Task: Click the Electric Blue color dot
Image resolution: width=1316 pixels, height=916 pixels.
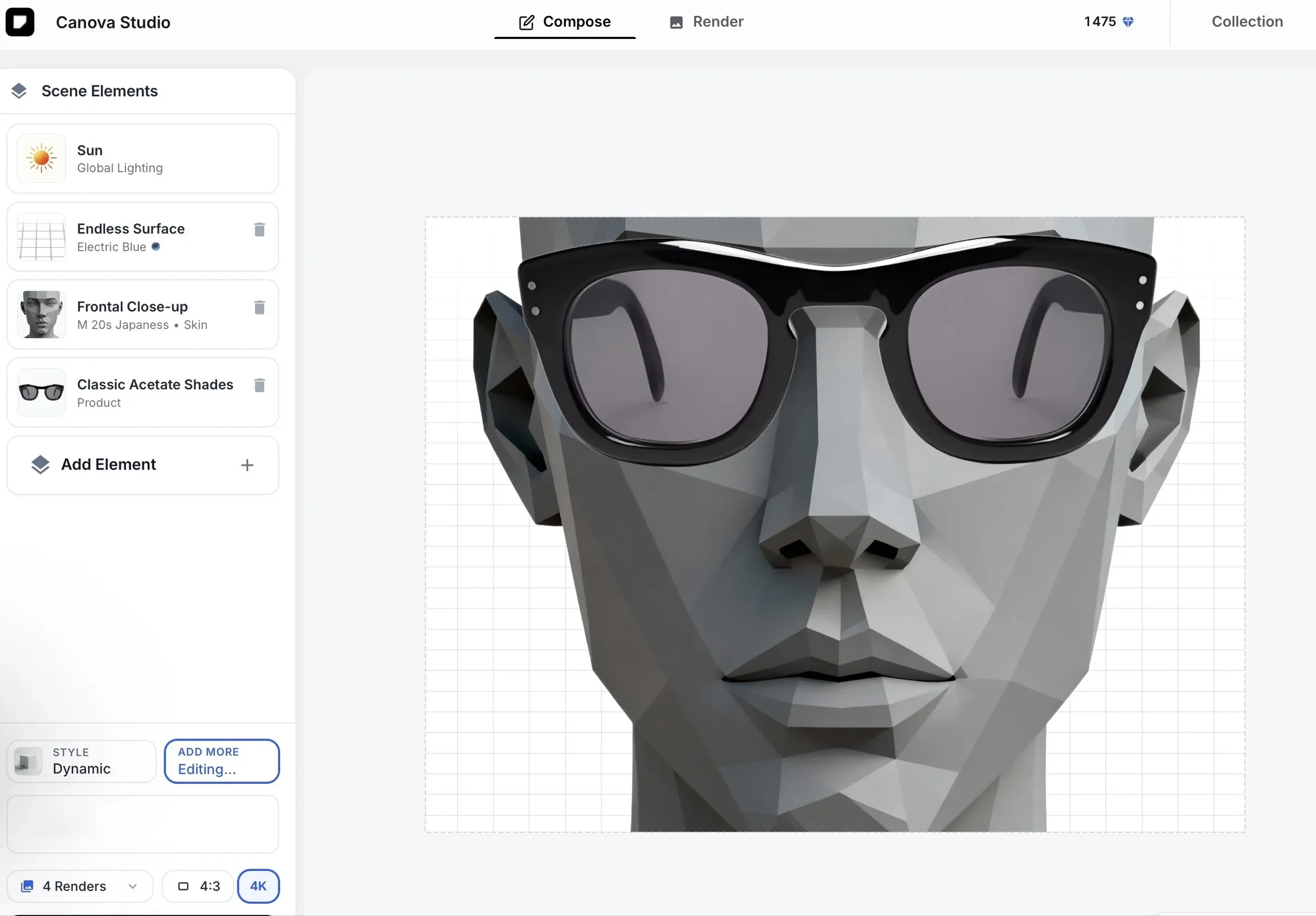Action: (155, 246)
